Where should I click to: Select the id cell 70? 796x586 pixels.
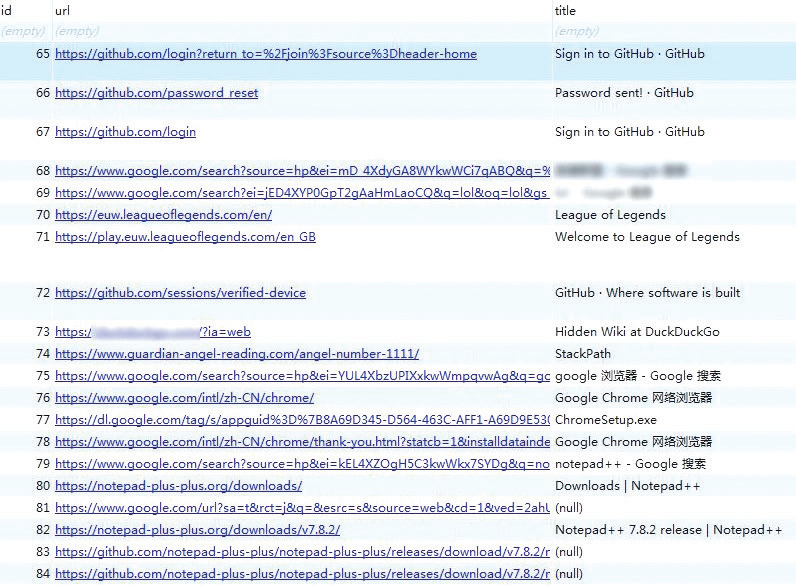(43, 215)
